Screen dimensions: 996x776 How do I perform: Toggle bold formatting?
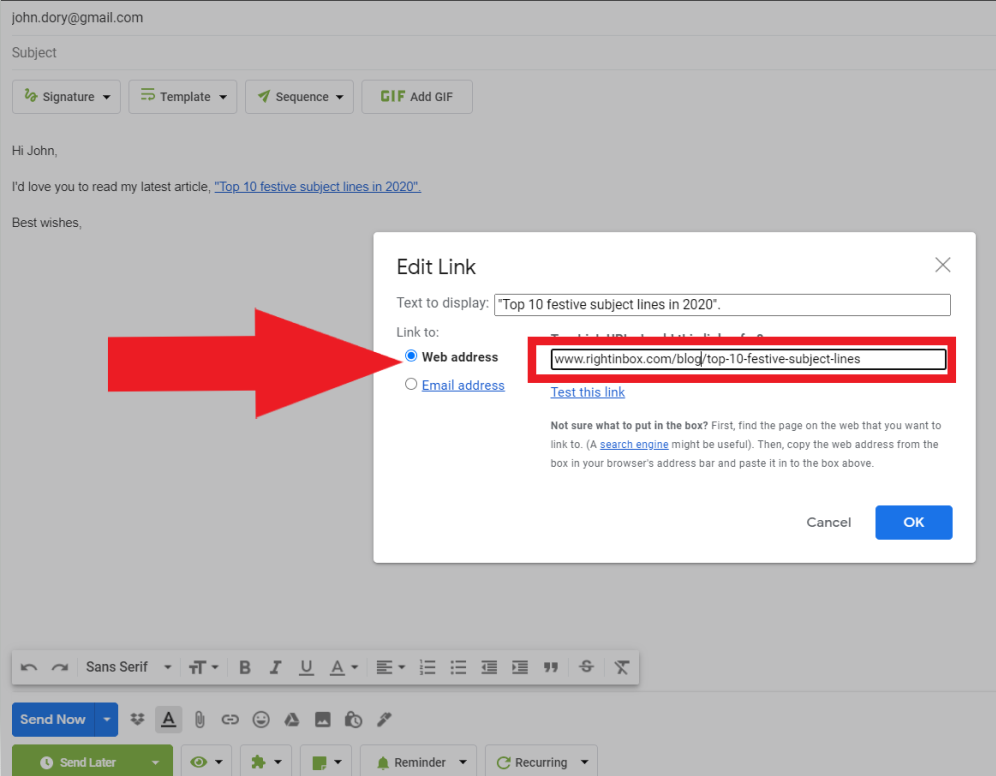(245, 667)
